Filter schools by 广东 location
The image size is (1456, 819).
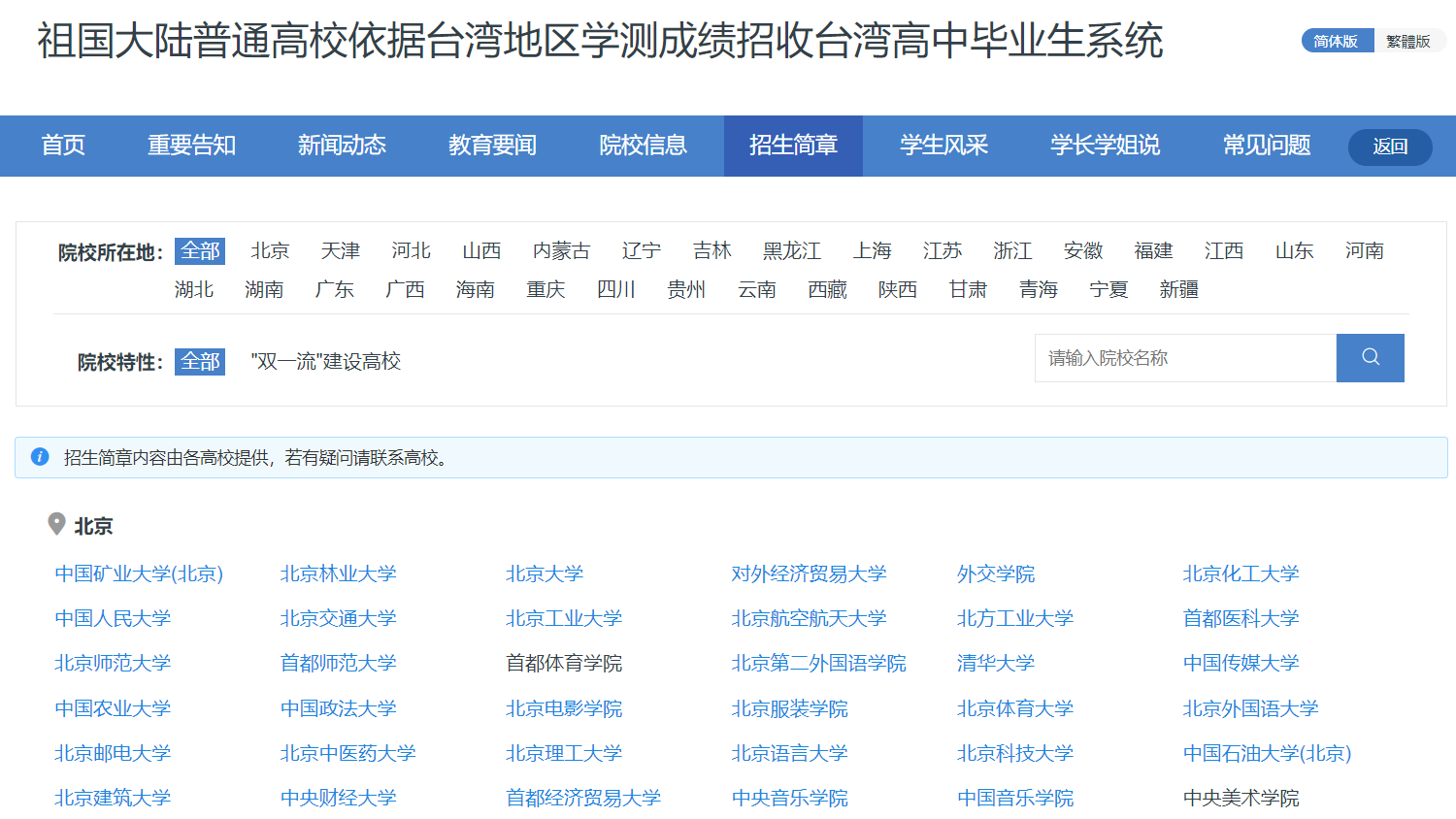[335, 290]
